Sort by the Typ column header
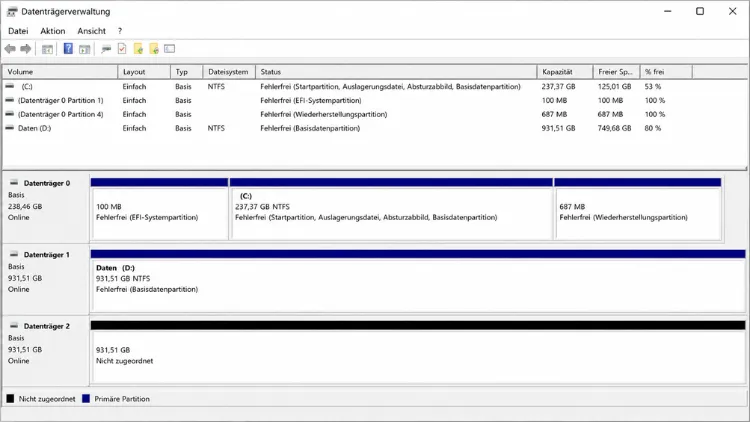750x422 pixels. pyautogui.click(x=187, y=72)
